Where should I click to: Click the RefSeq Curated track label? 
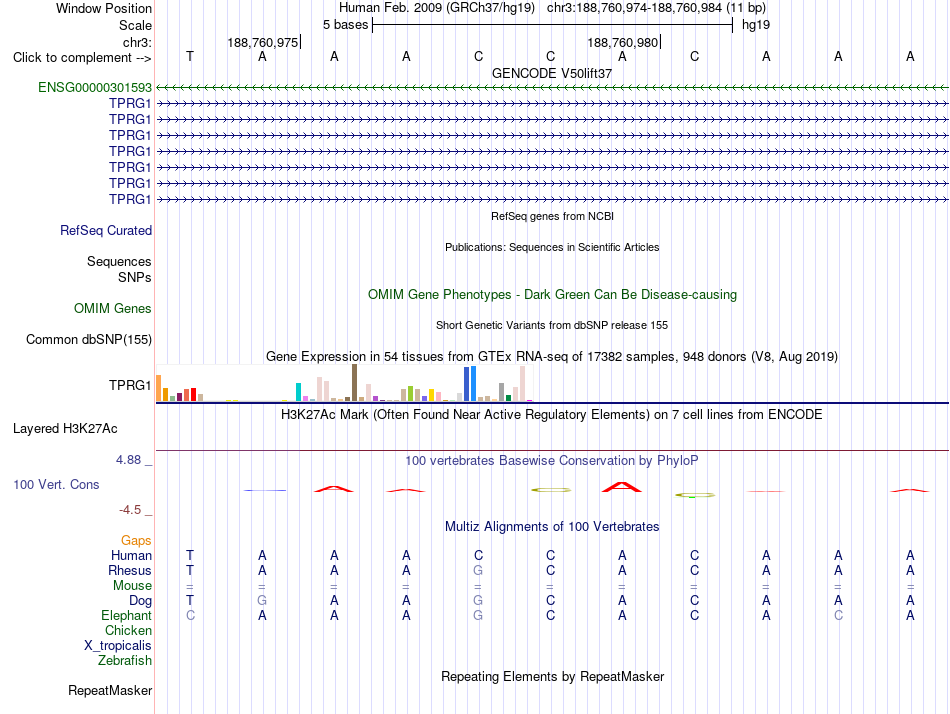coord(106,230)
